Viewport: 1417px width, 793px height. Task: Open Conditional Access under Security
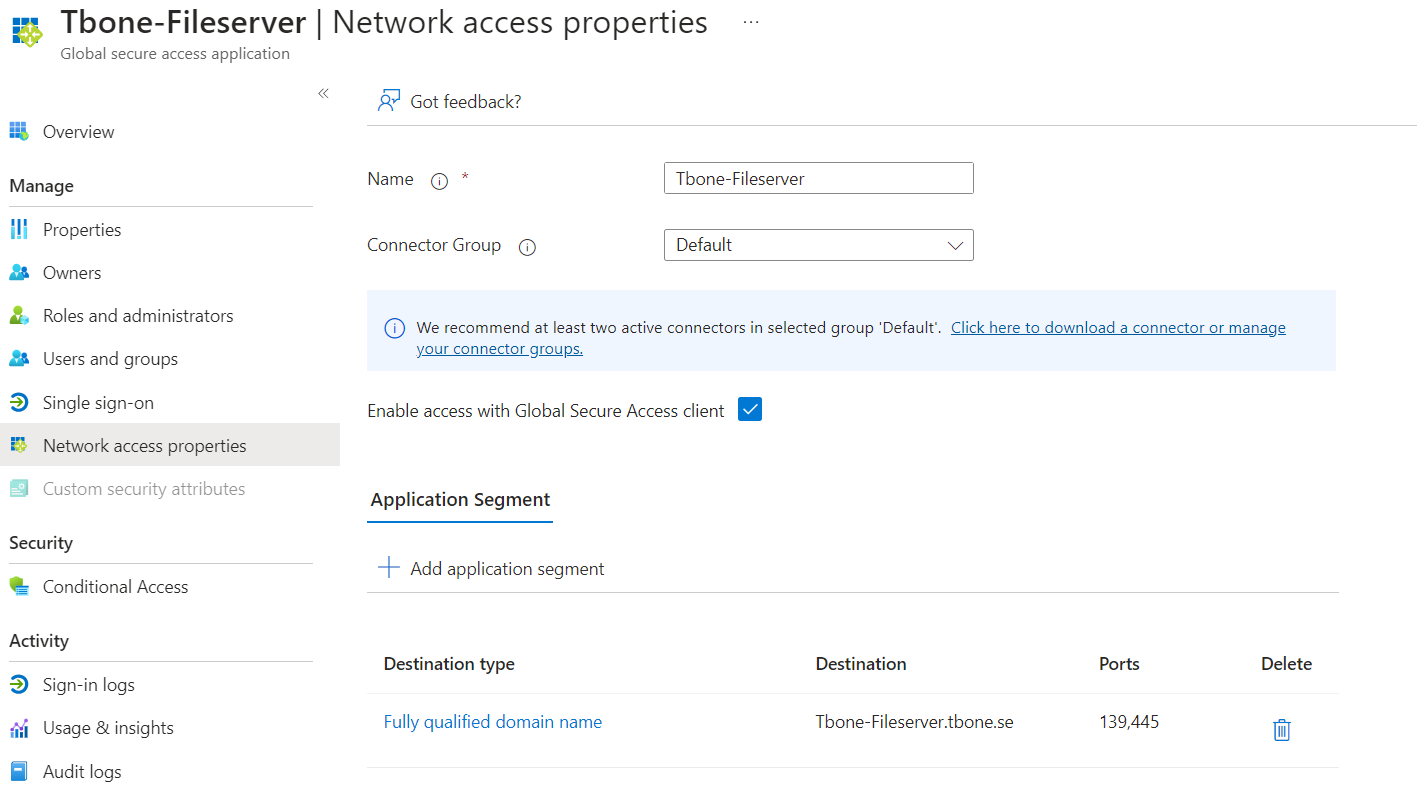tap(116, 586)
